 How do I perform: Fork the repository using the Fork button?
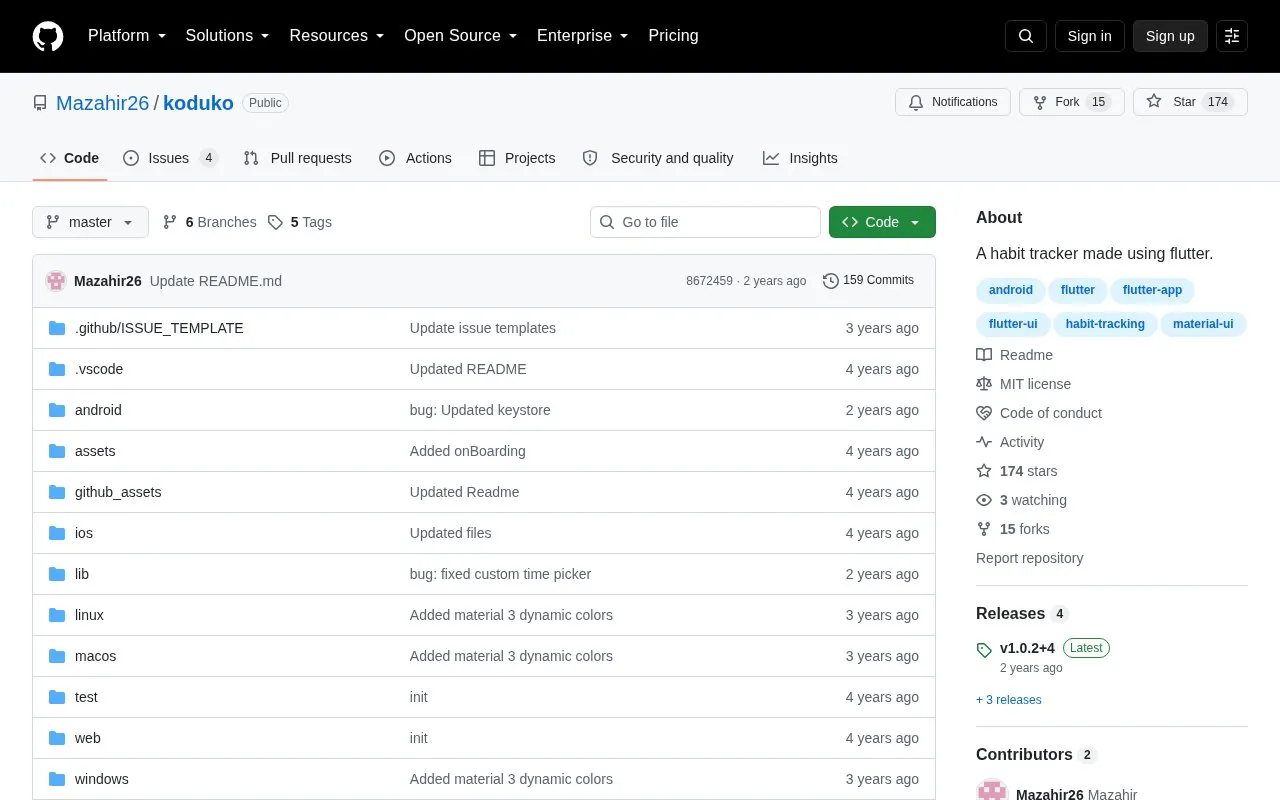pyautogui.click(x=1072, y=102)
